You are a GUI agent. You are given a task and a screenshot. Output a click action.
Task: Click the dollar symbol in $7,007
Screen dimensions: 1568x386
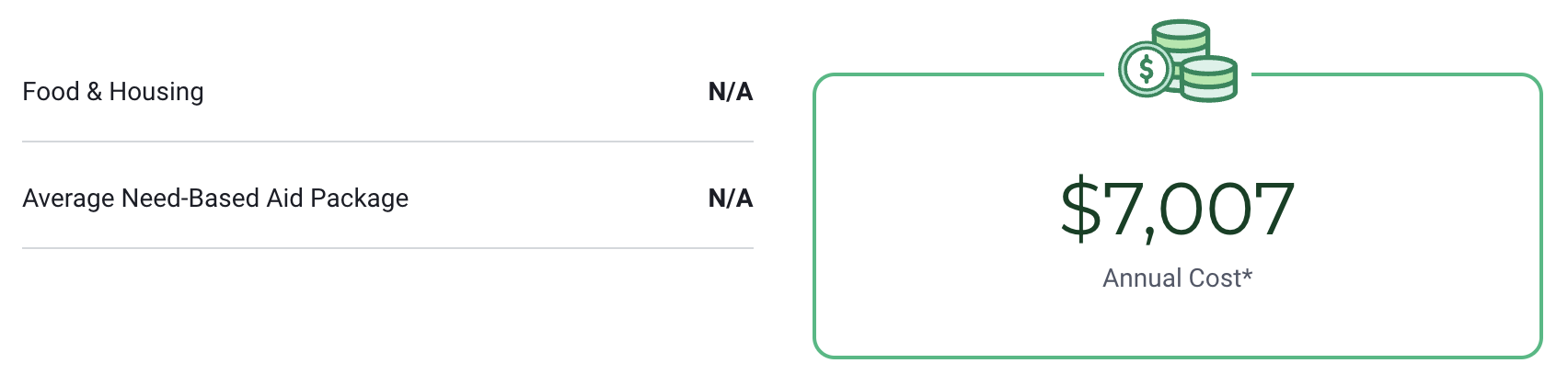click(x=1080, y=210)
